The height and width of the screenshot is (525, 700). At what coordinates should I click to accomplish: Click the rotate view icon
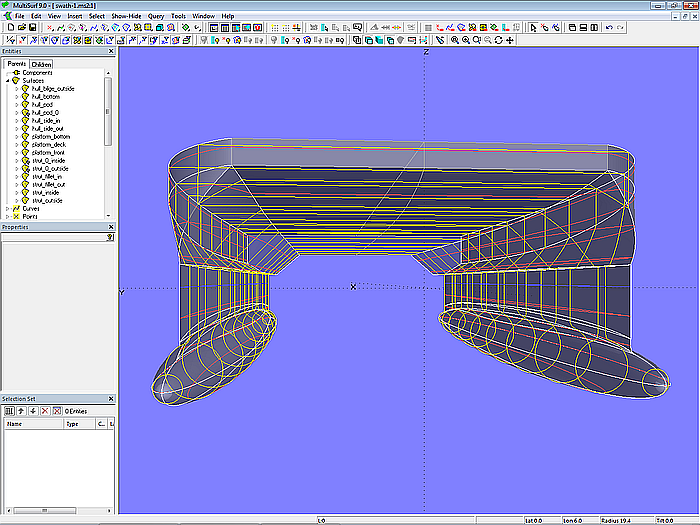click(x=499, y=41)
